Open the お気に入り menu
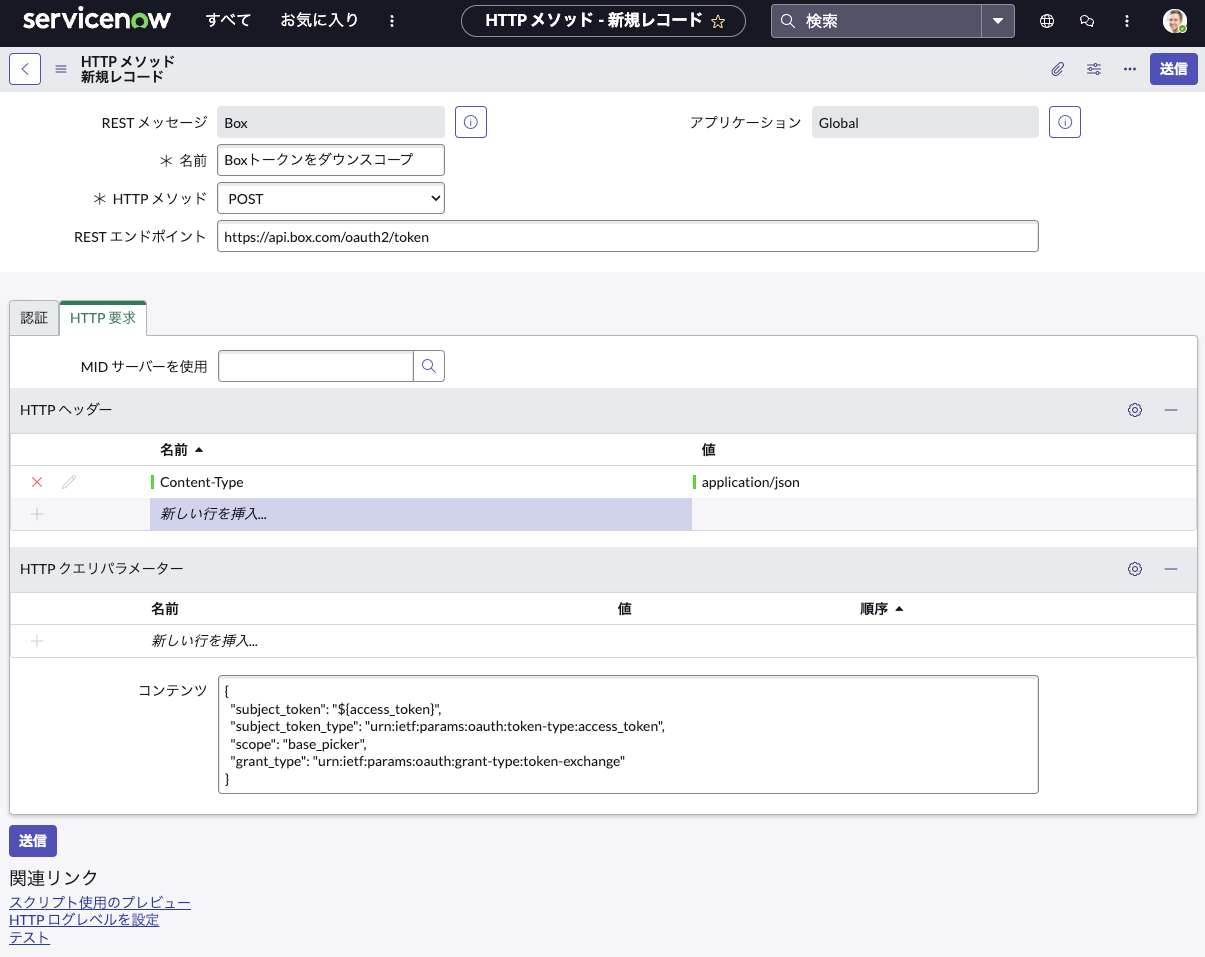This screenshot has height=957, width=1205. tap(319, 20)
